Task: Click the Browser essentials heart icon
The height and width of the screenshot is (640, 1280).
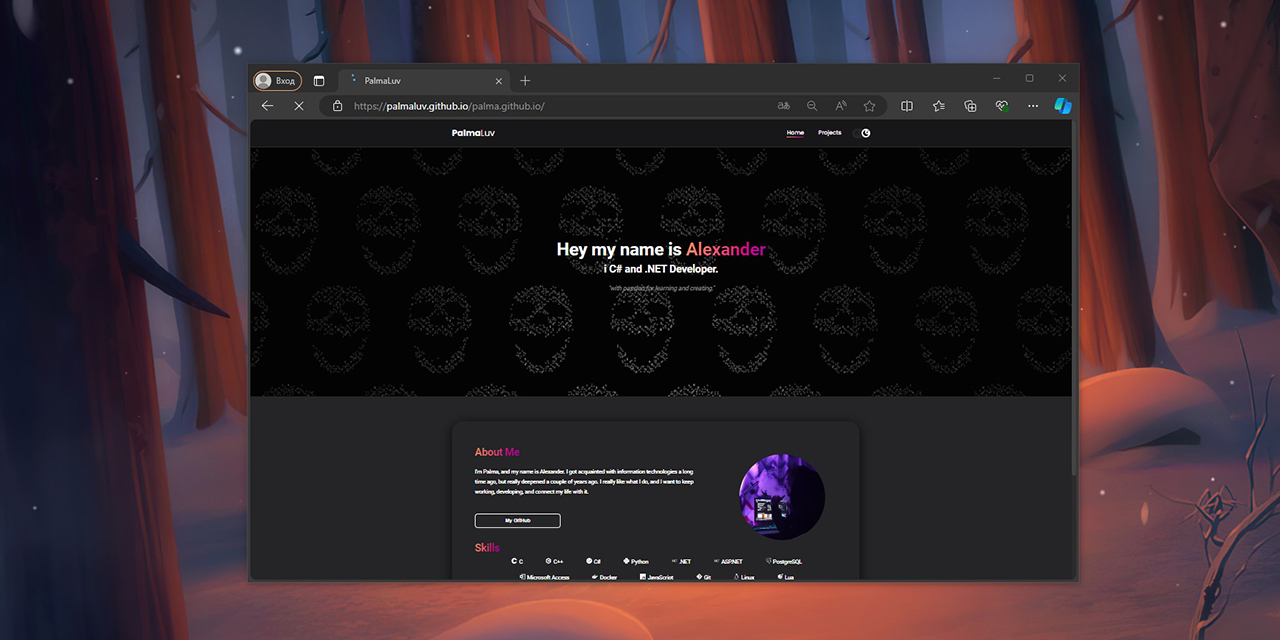Action: [x=1001, y=105]
